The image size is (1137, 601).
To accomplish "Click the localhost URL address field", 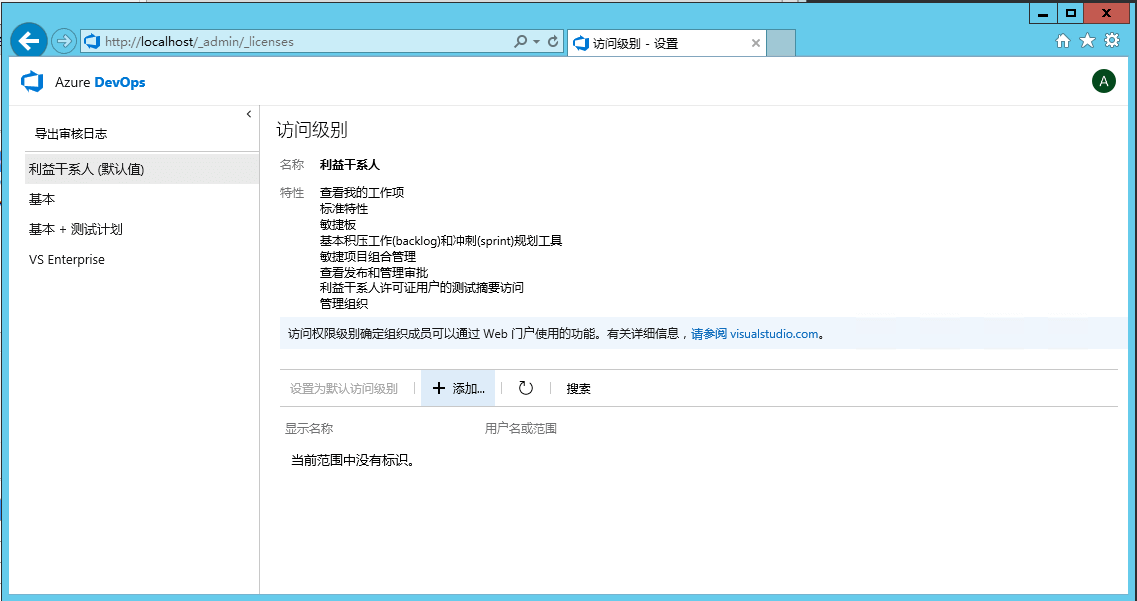I will pos(300,42).
